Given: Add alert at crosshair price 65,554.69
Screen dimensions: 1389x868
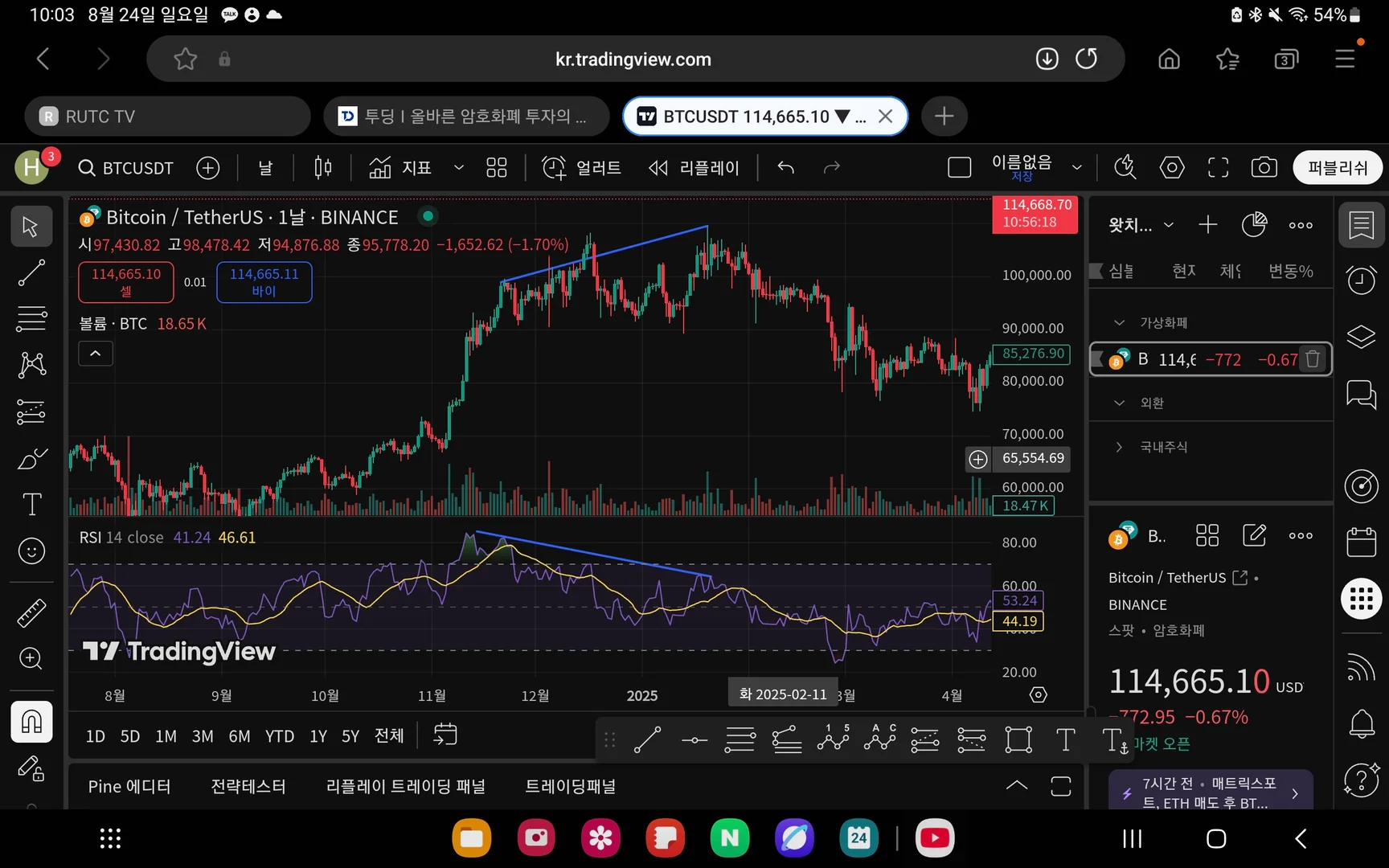Looking at the screenshot, I should click(x=978, y=459).
